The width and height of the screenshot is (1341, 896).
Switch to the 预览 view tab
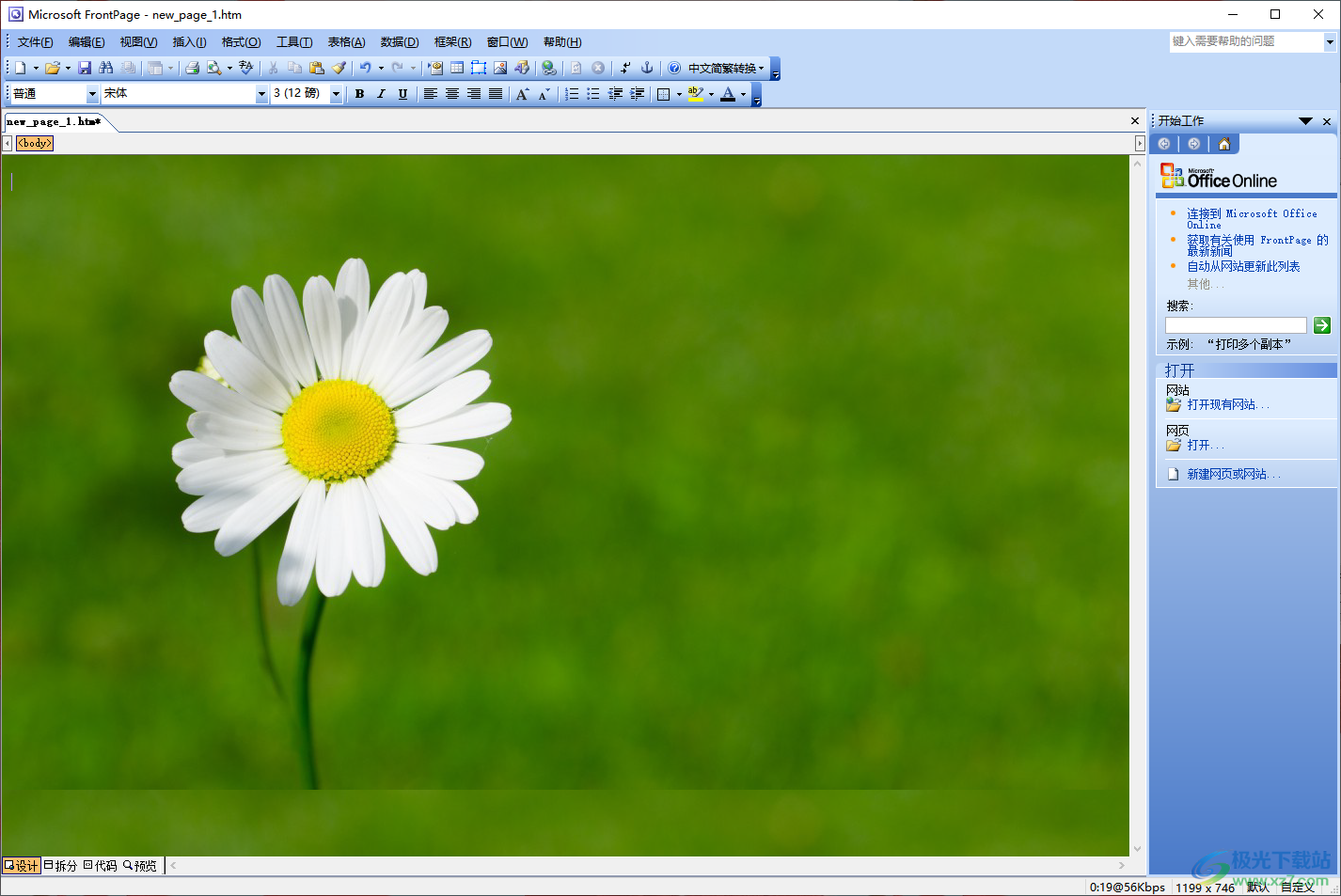140,866
